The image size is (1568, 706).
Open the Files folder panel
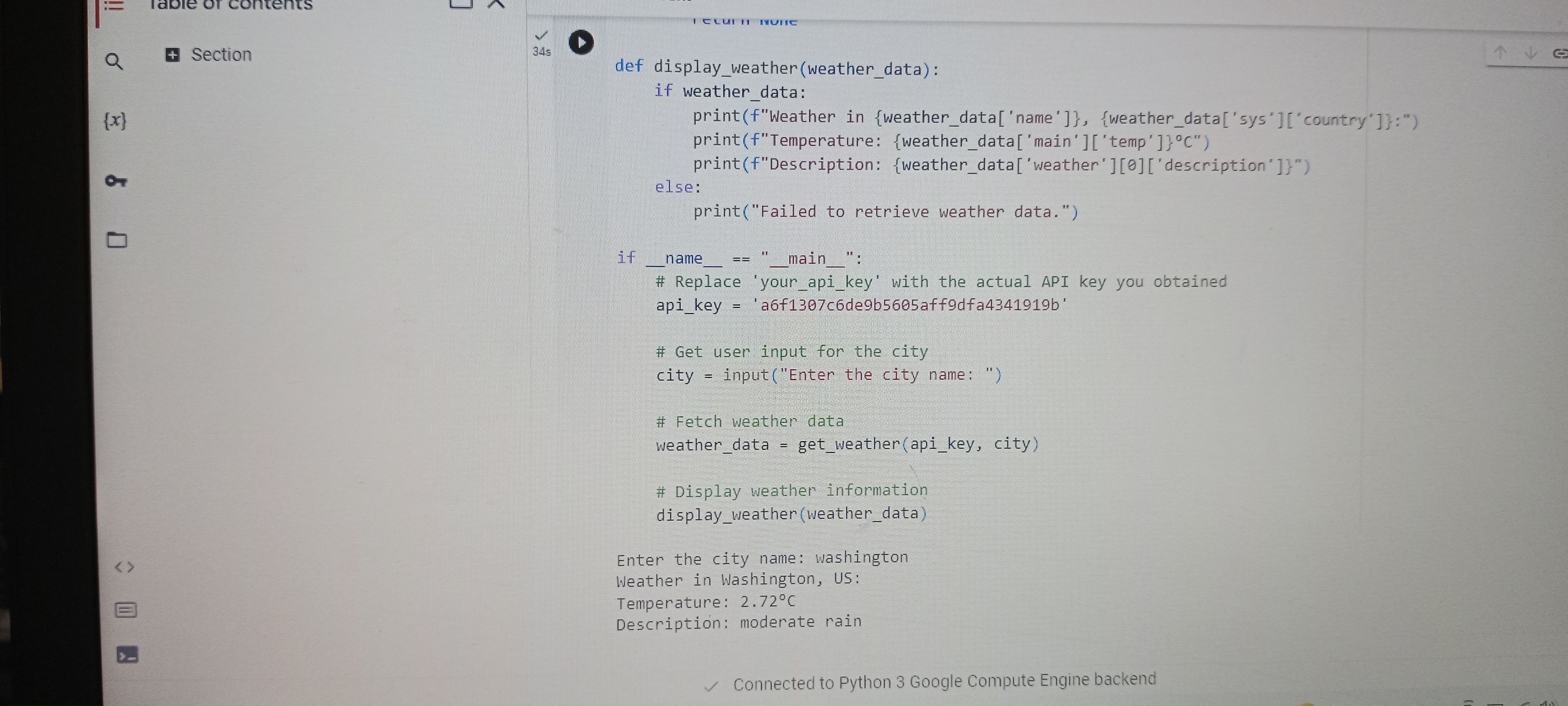tap(117, 240)
